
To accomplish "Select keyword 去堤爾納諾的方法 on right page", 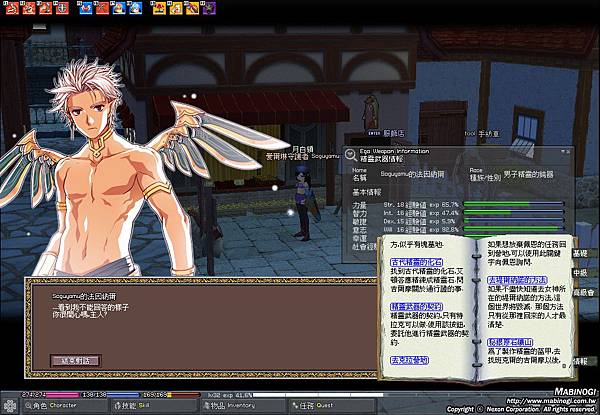I will 517,280.
